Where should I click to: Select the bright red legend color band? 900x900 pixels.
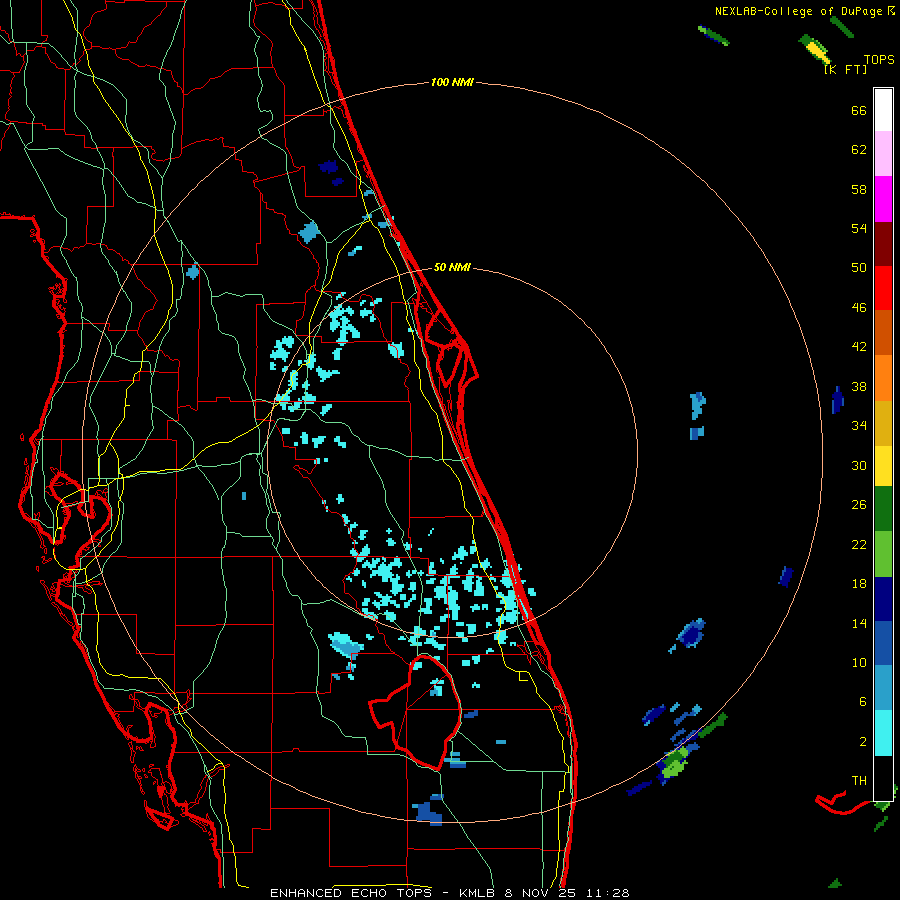[x=883, y=288]
